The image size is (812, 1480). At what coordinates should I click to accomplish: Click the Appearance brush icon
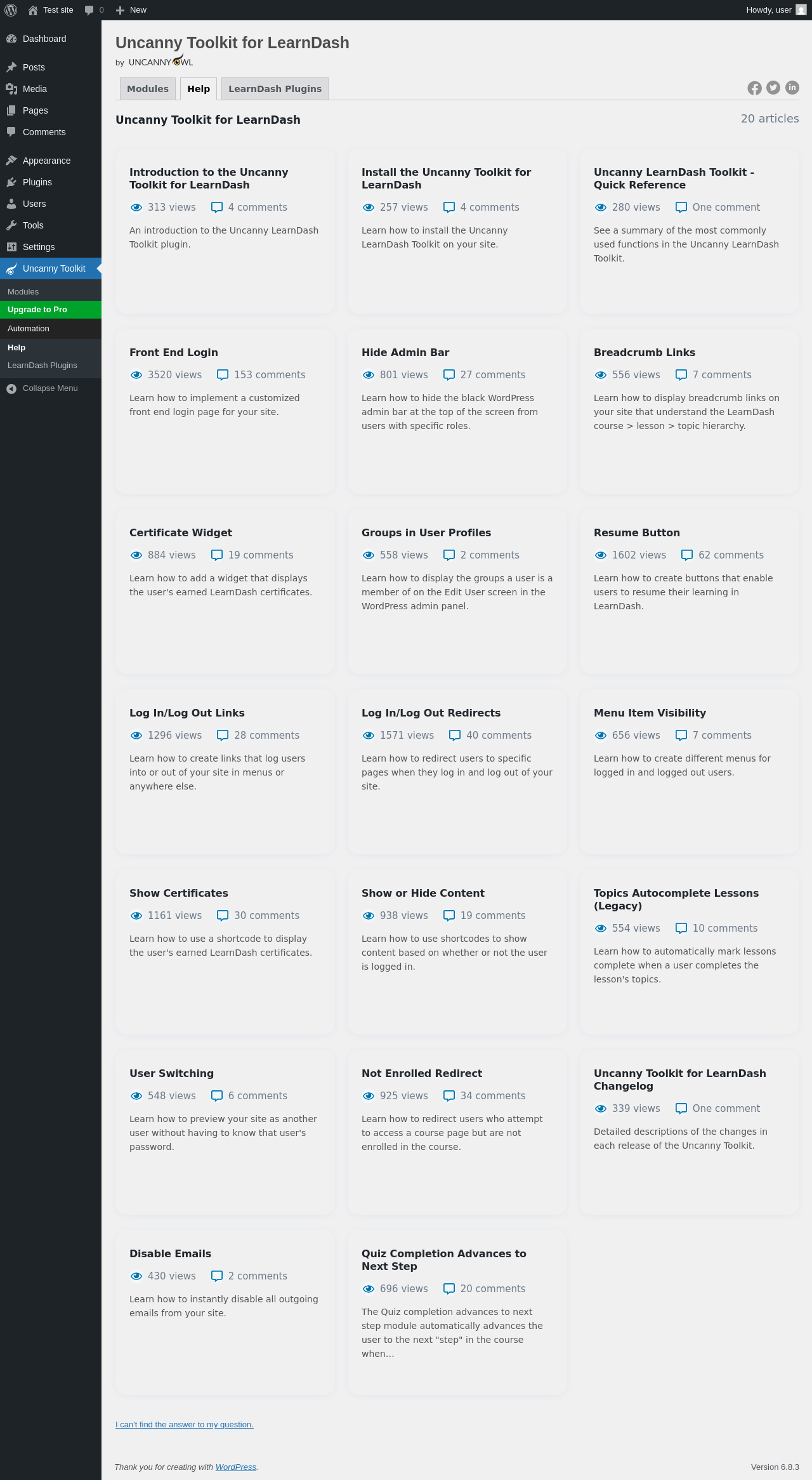pos(11,161)
